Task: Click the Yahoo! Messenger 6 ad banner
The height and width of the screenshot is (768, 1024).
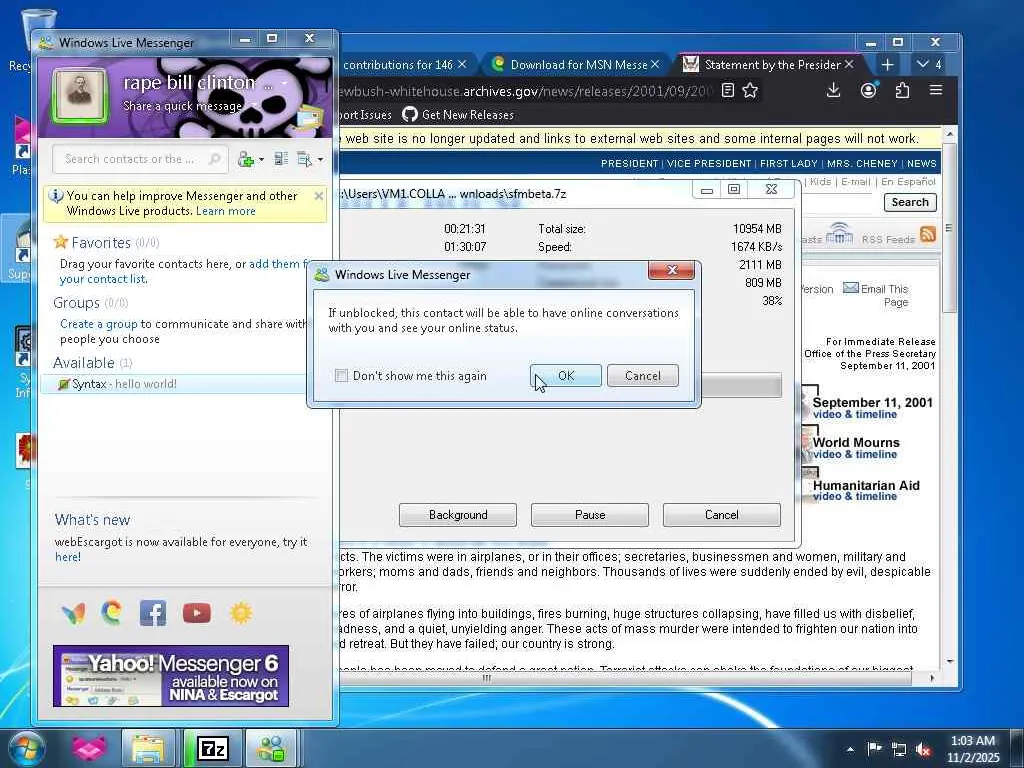Action: pos(171,676)
